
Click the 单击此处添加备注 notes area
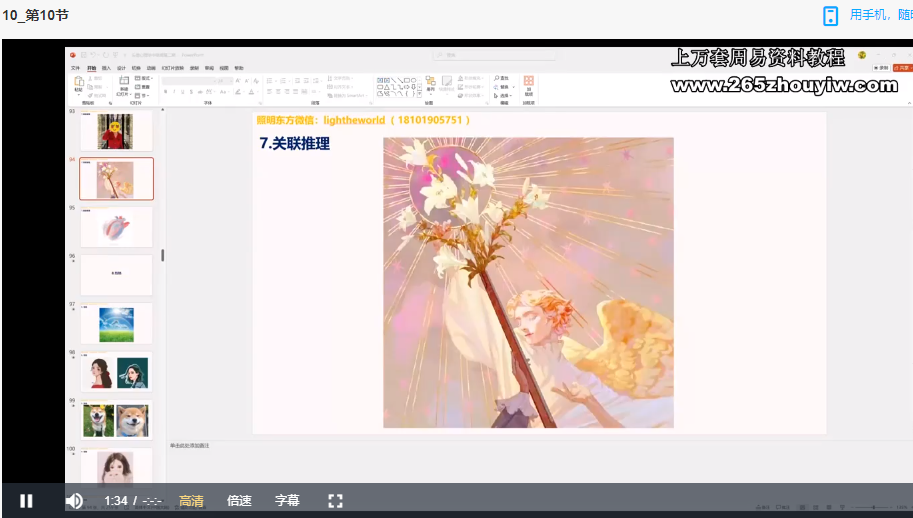190,445
